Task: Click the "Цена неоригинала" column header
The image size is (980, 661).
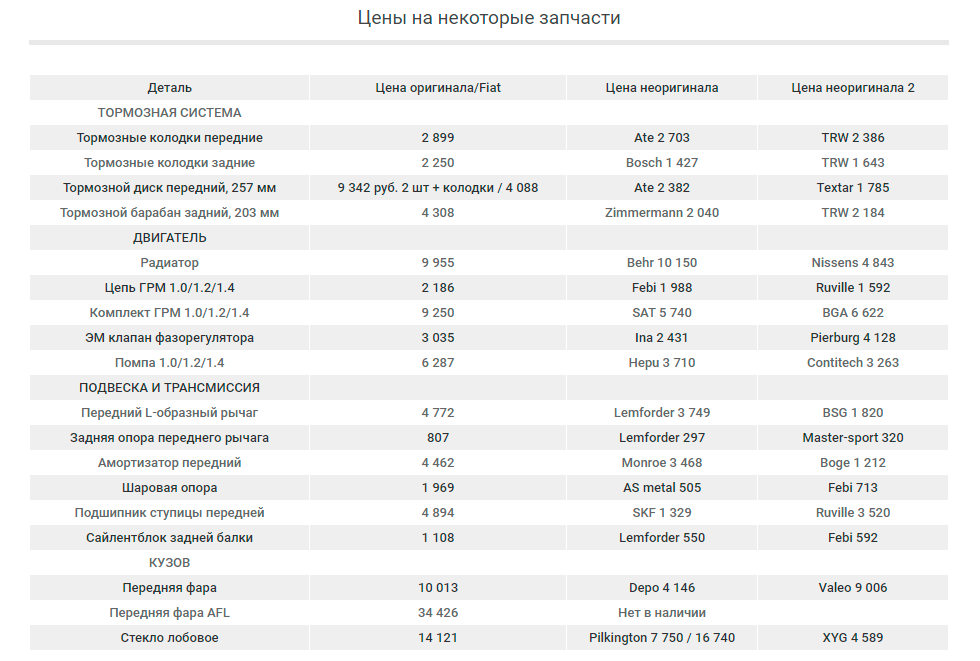Action: pyautogui.click(x=661, y=88)
